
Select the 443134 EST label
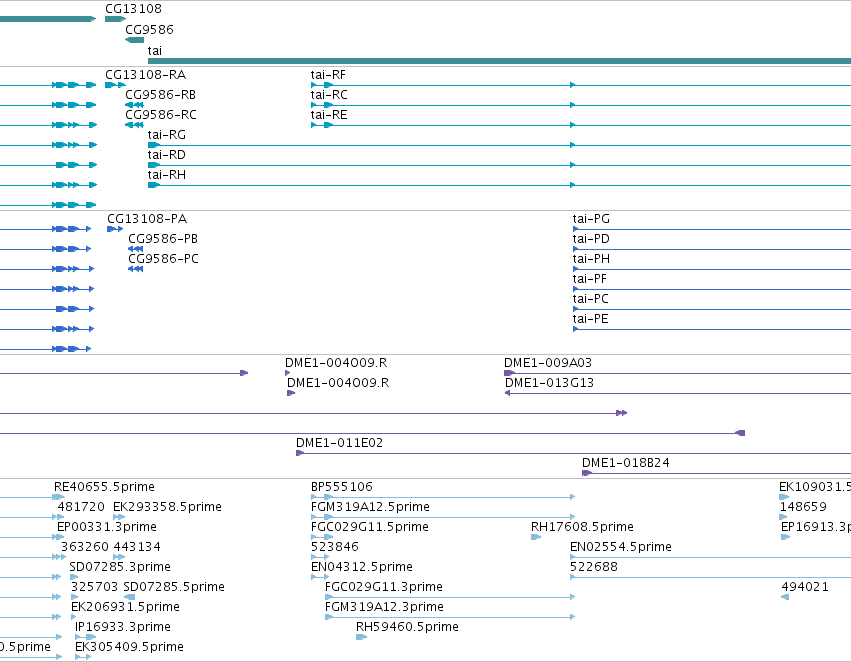click(x=137, y=547)
